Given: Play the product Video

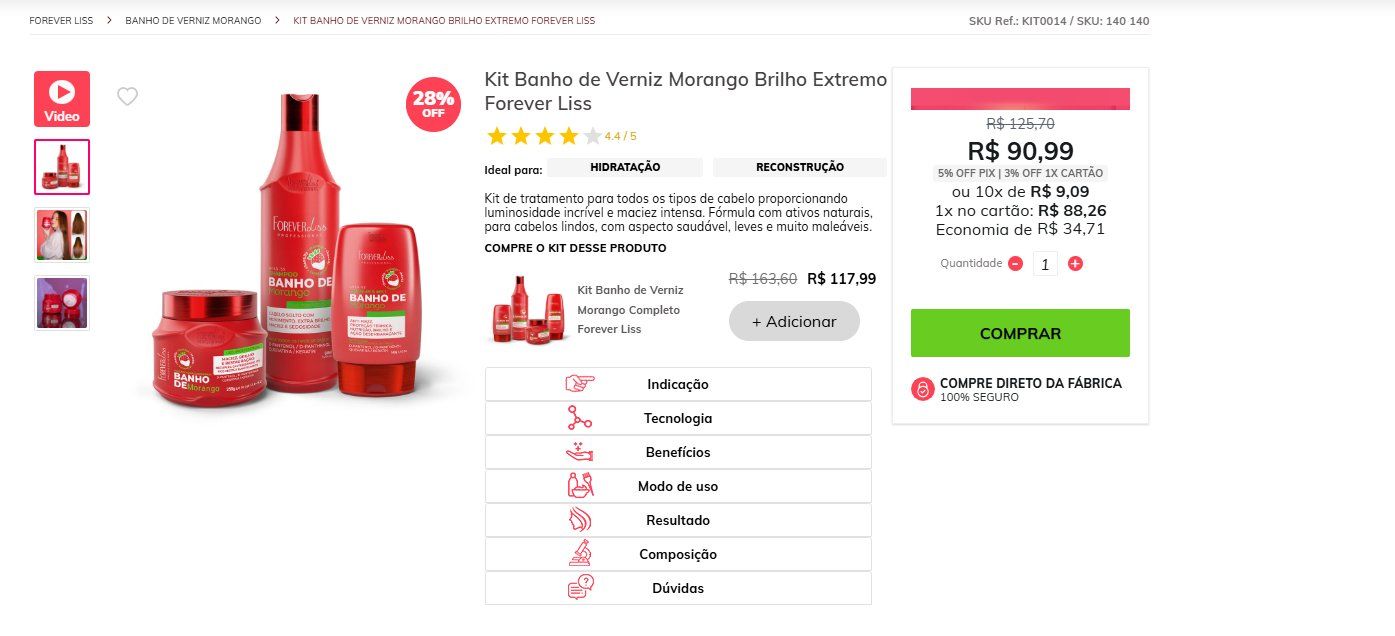Looking at the screenshot, I should click(62, 99).
